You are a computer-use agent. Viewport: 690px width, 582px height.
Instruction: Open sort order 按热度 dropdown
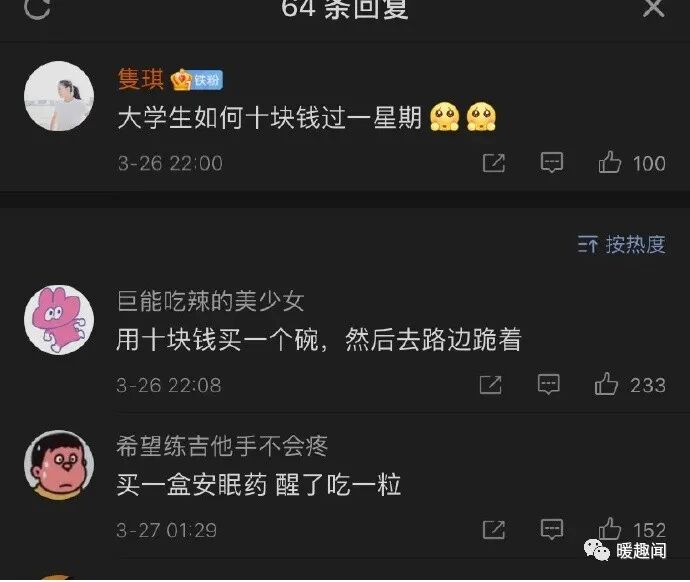click(x=621, y=244)
